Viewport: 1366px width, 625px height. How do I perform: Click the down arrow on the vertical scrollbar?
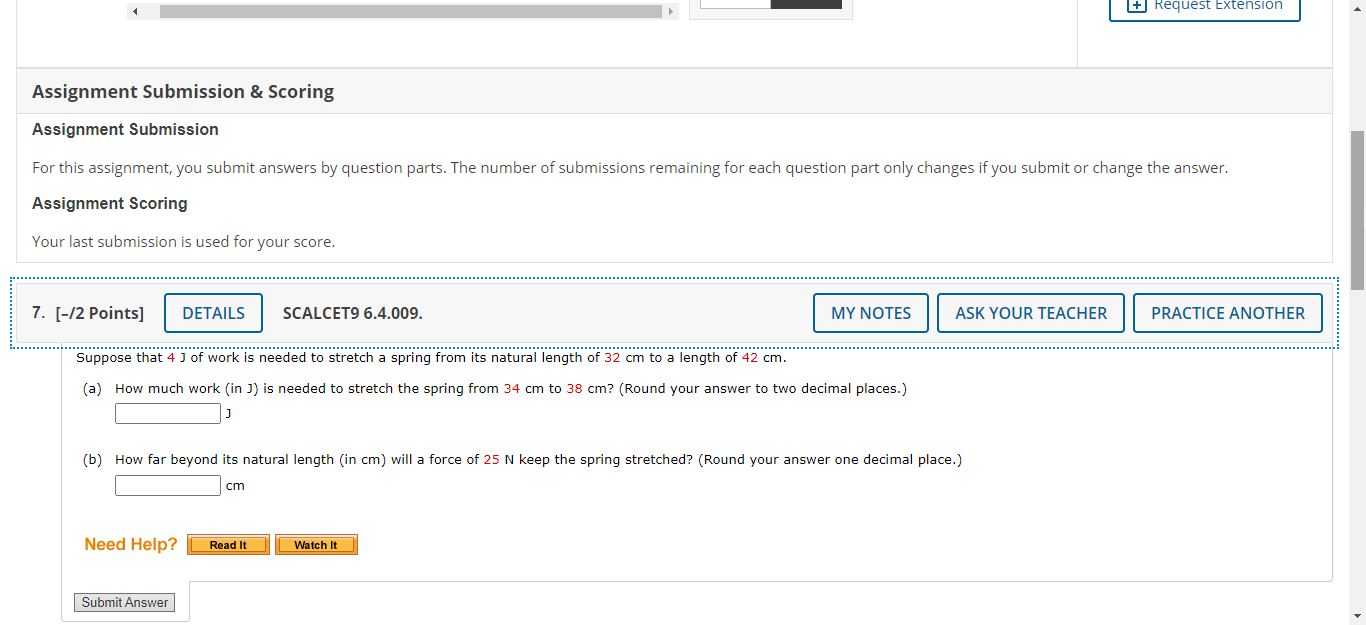[x=1358, y=618]
